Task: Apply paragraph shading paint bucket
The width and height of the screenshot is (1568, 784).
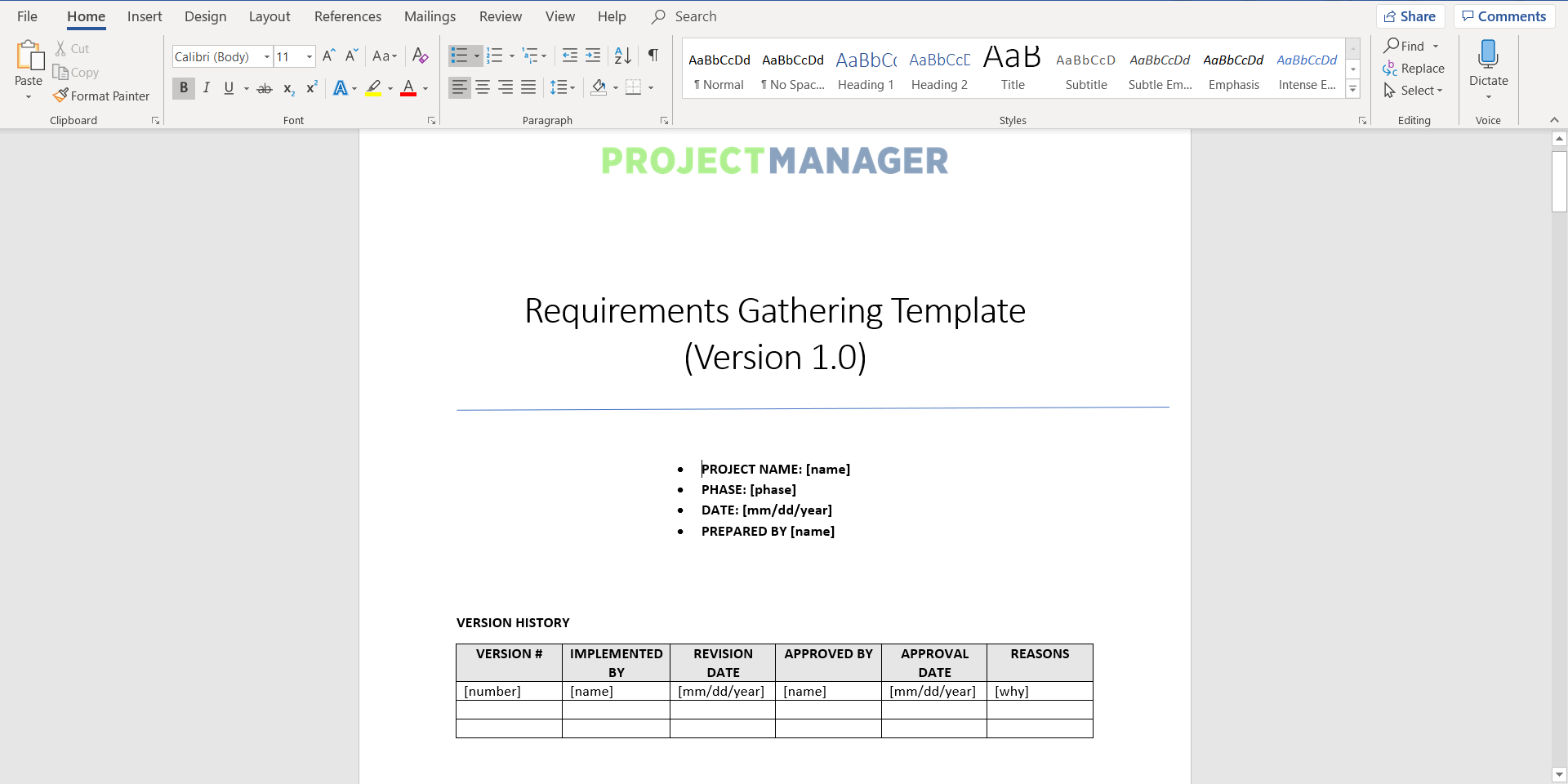Action: [599, 87]
